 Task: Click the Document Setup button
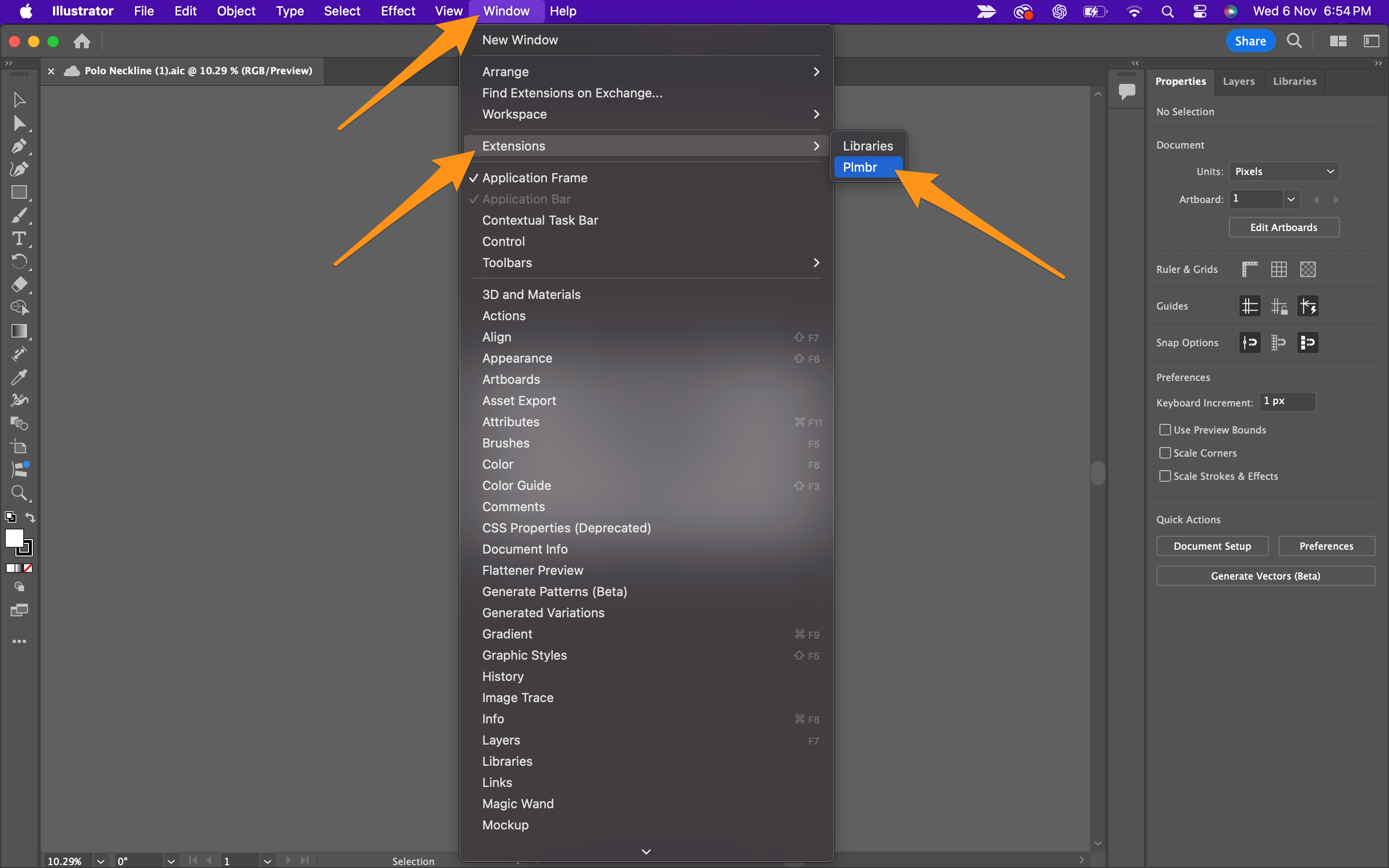click(1212, 546)
